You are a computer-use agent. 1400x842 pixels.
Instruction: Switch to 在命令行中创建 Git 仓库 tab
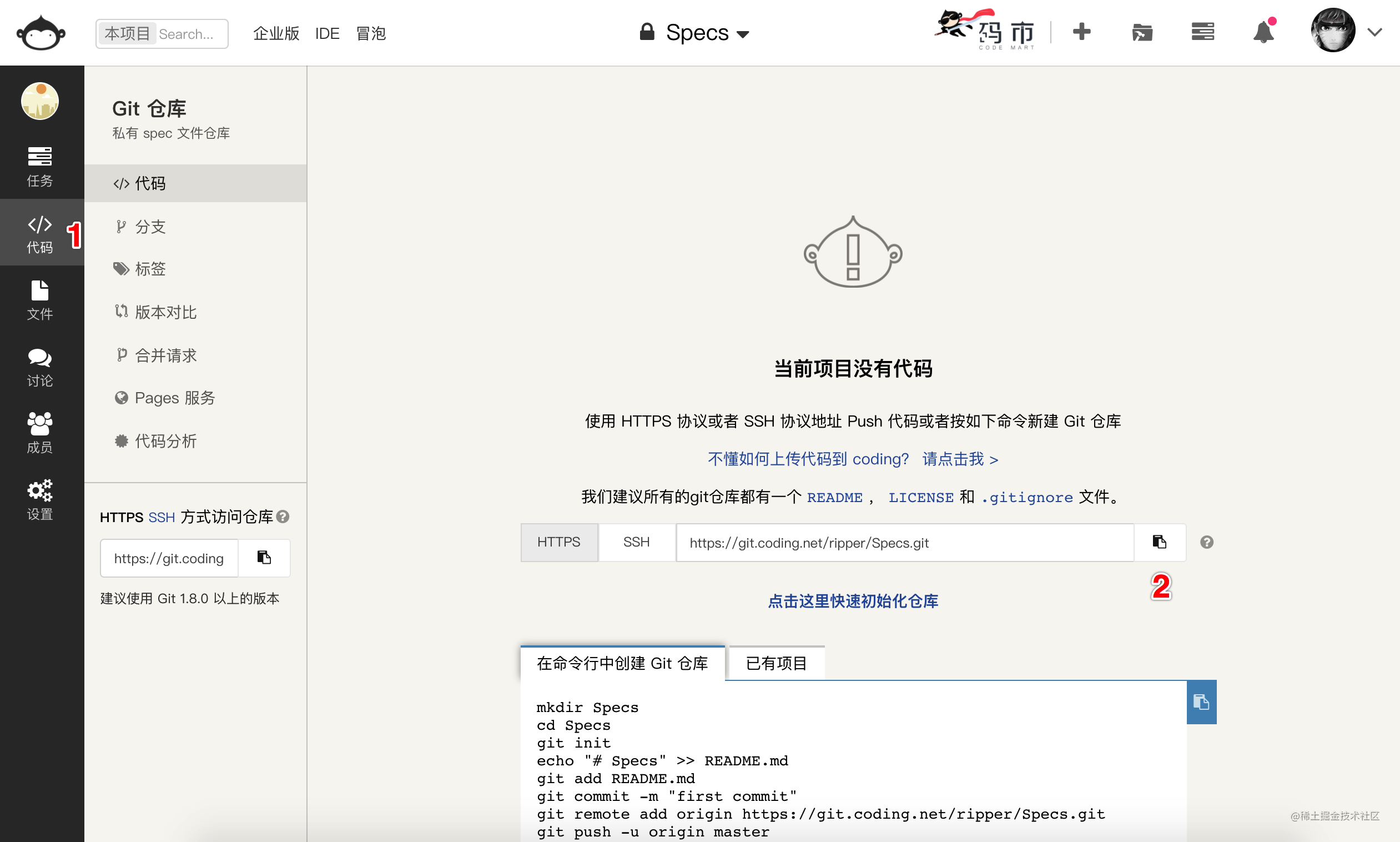click(623, 663)
